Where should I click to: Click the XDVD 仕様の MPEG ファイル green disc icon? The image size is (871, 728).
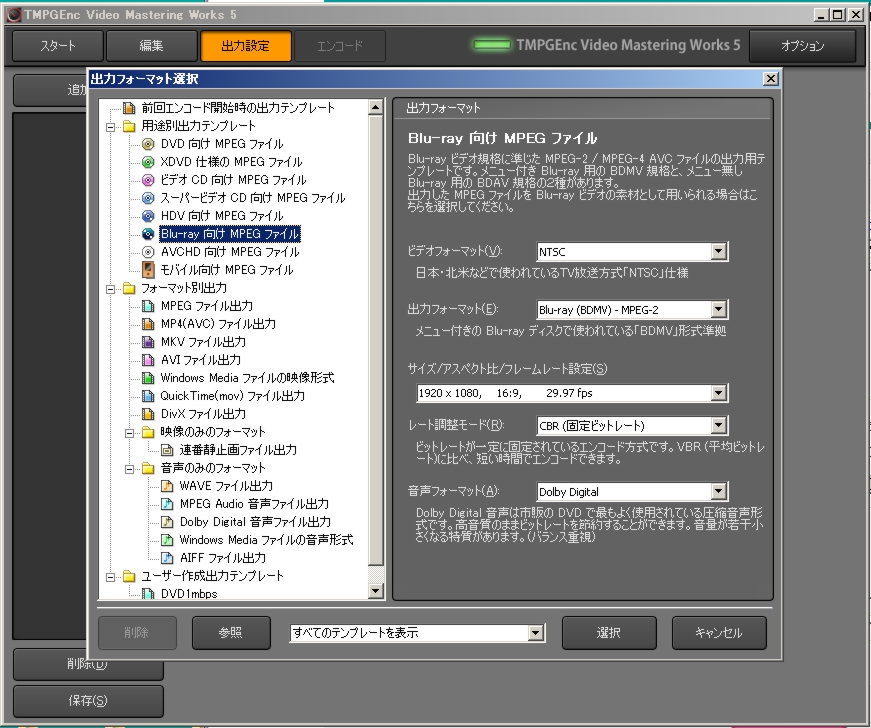(148, 162)
